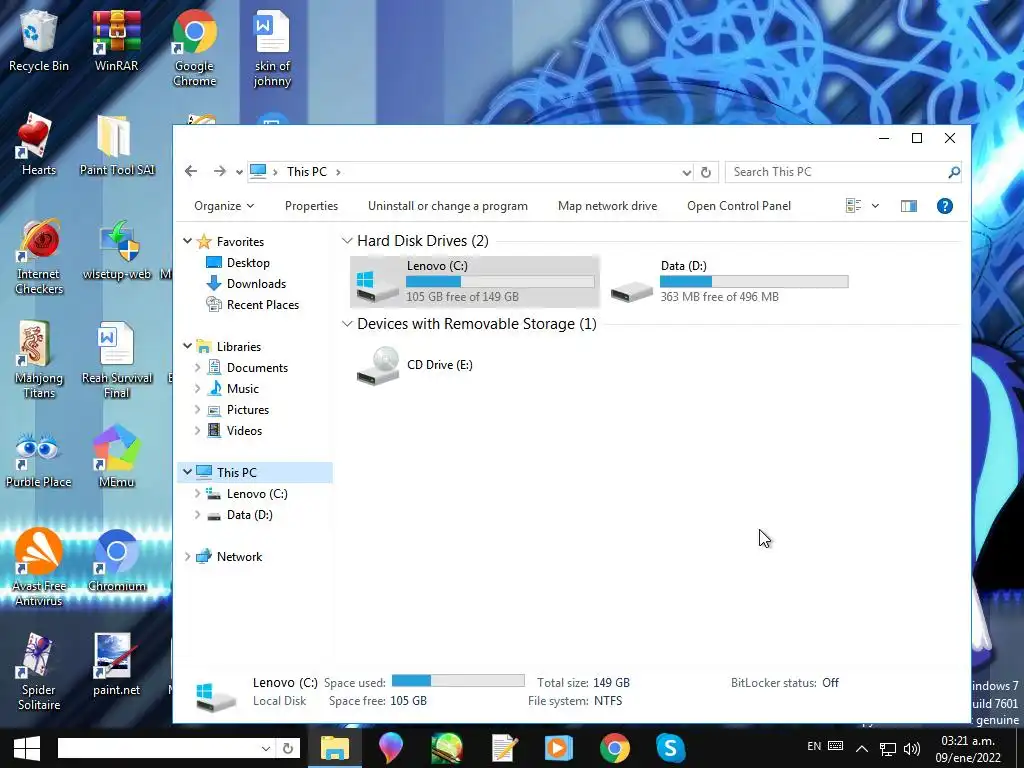
Task: Go forward using the Explorer forward arrow
Action: coord(219,171)
